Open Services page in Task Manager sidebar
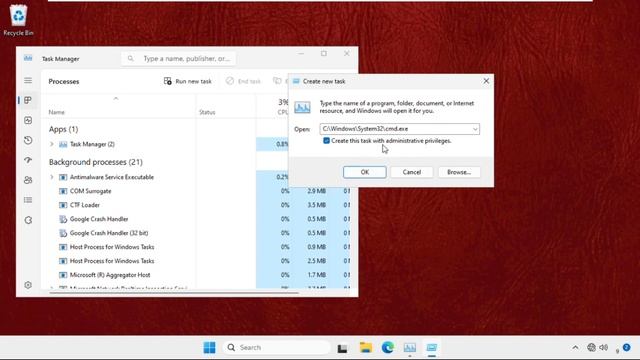Viewport: 640px width, 360px height. 28,220
